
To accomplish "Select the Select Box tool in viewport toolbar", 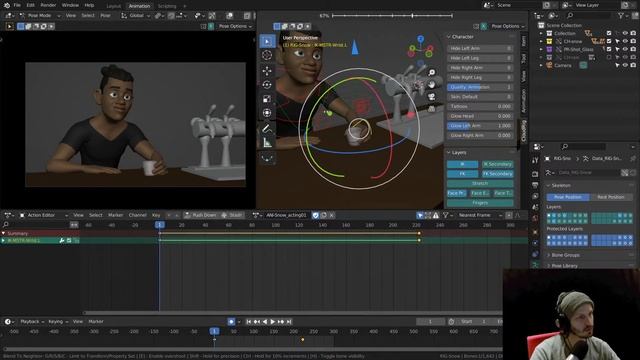I will coord(267,41).
